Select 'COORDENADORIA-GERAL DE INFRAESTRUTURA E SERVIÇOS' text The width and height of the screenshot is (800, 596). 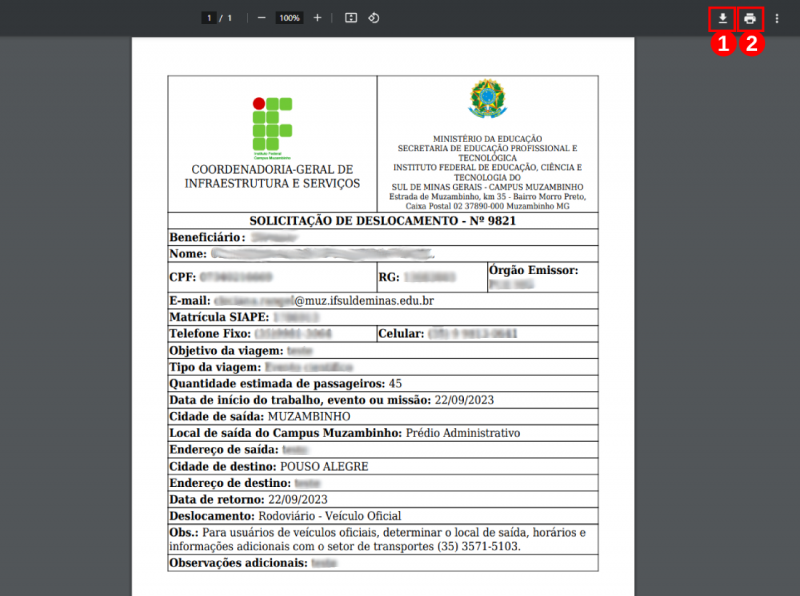(x=272, y=176)
